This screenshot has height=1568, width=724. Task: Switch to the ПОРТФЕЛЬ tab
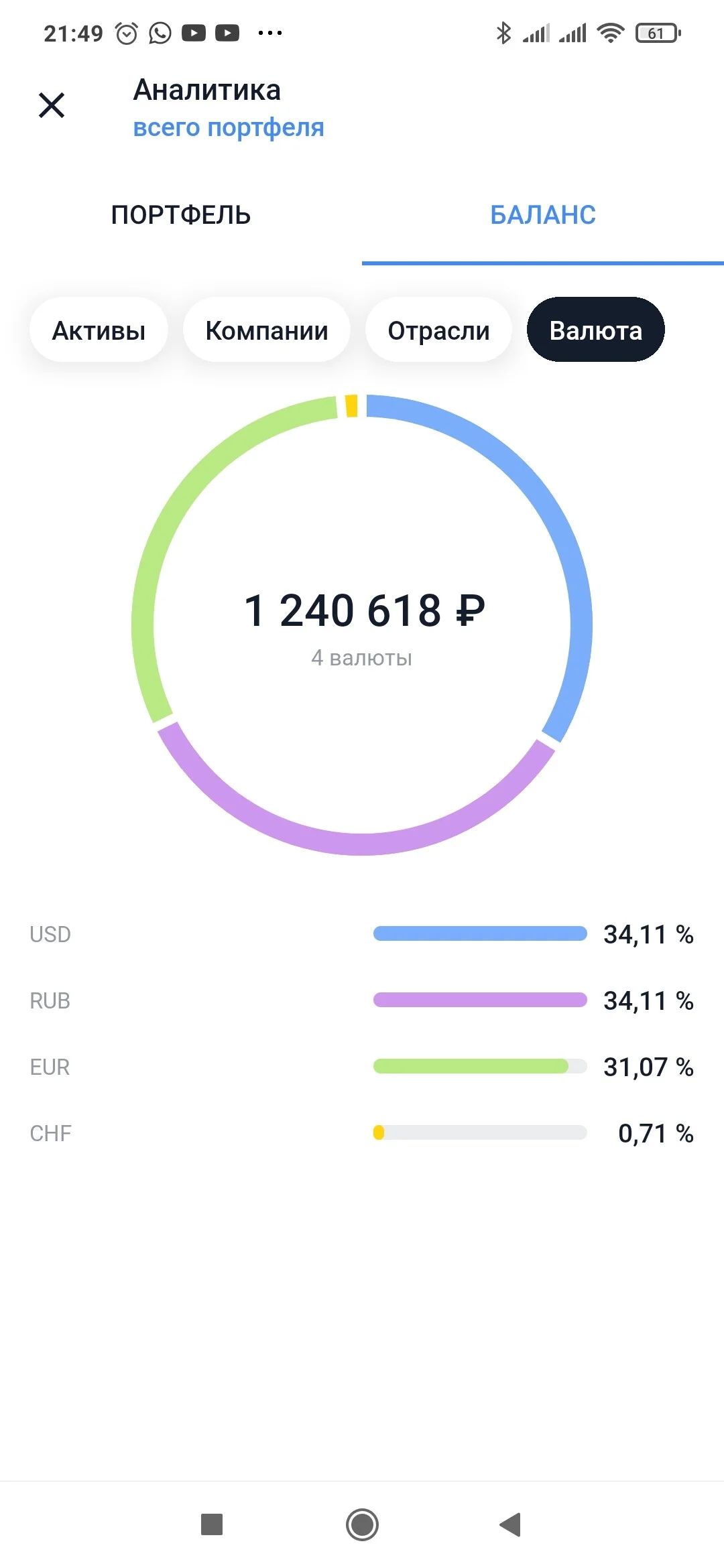click(181, 215)
